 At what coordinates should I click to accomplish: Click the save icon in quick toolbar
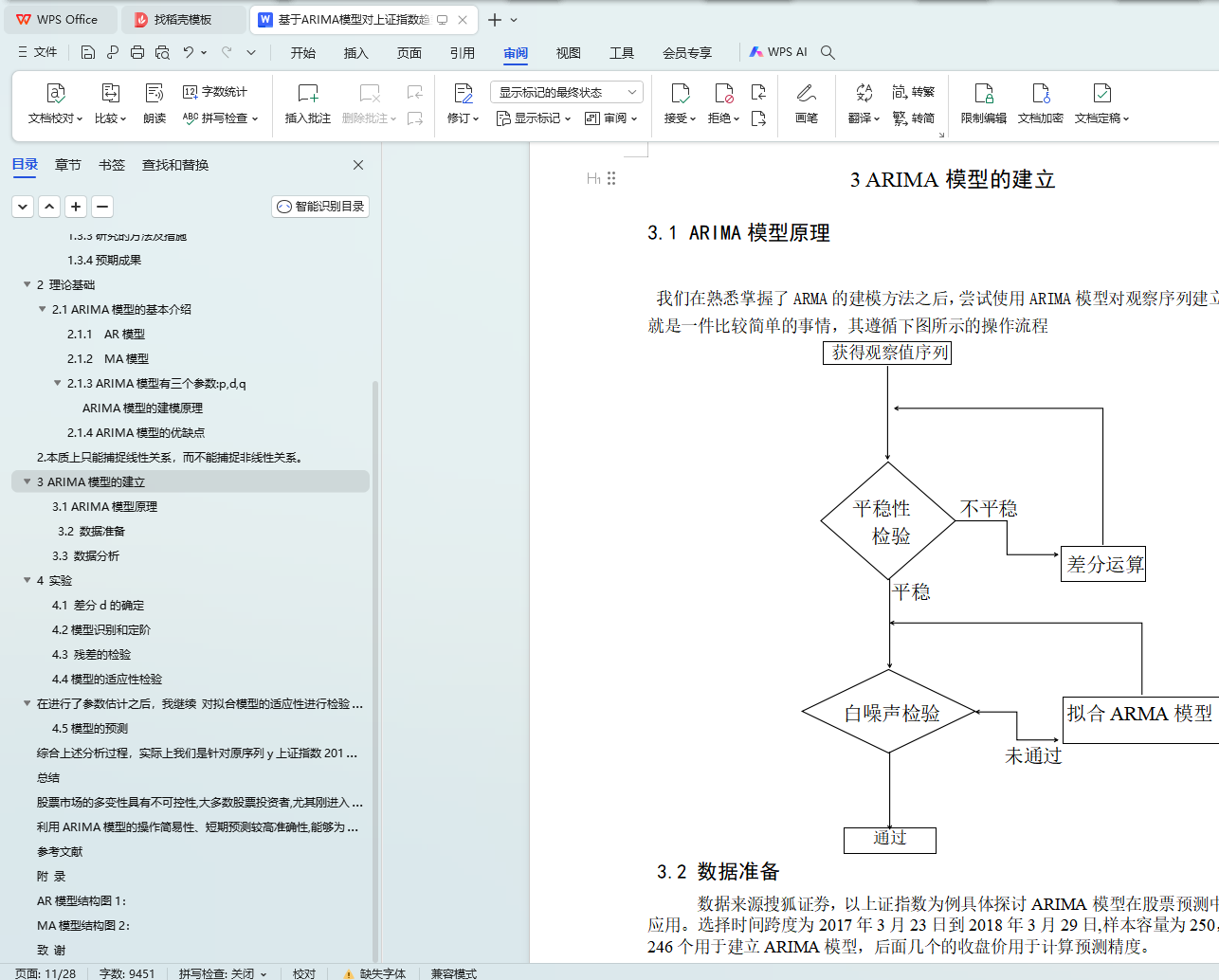point(88,52)
